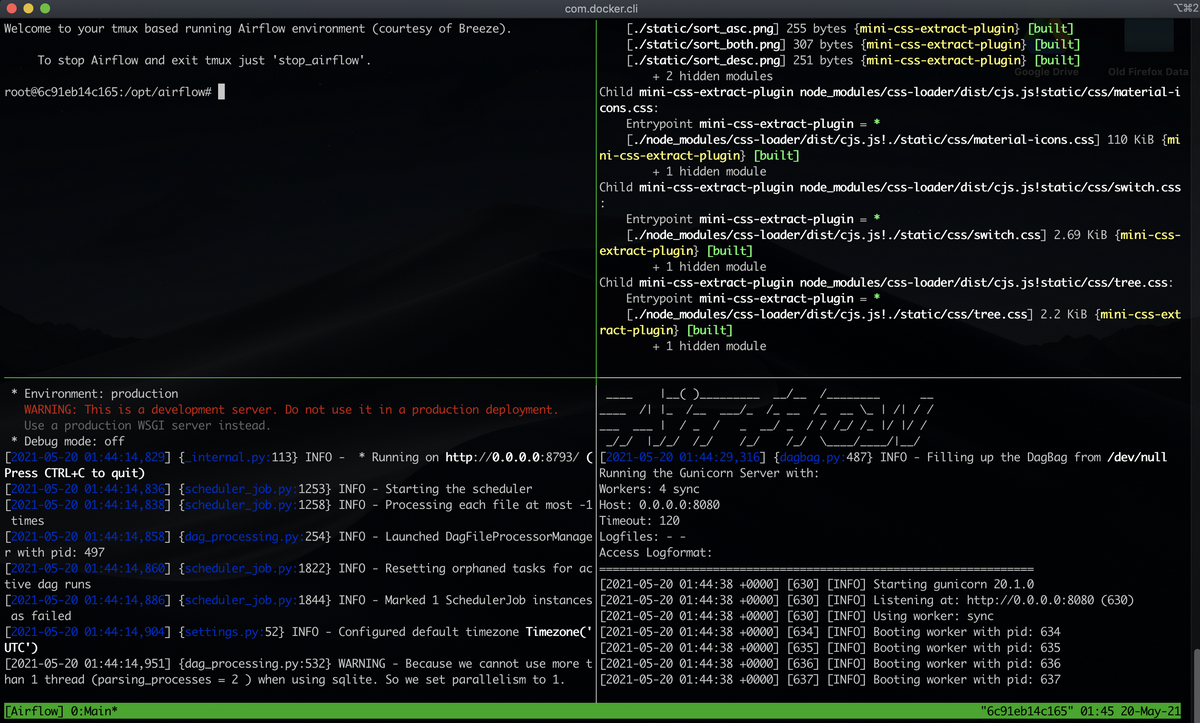Click the 'Host: 0.0.0.0:8080' line
This screenshot has width=1200, height=723.
(659, 505)
